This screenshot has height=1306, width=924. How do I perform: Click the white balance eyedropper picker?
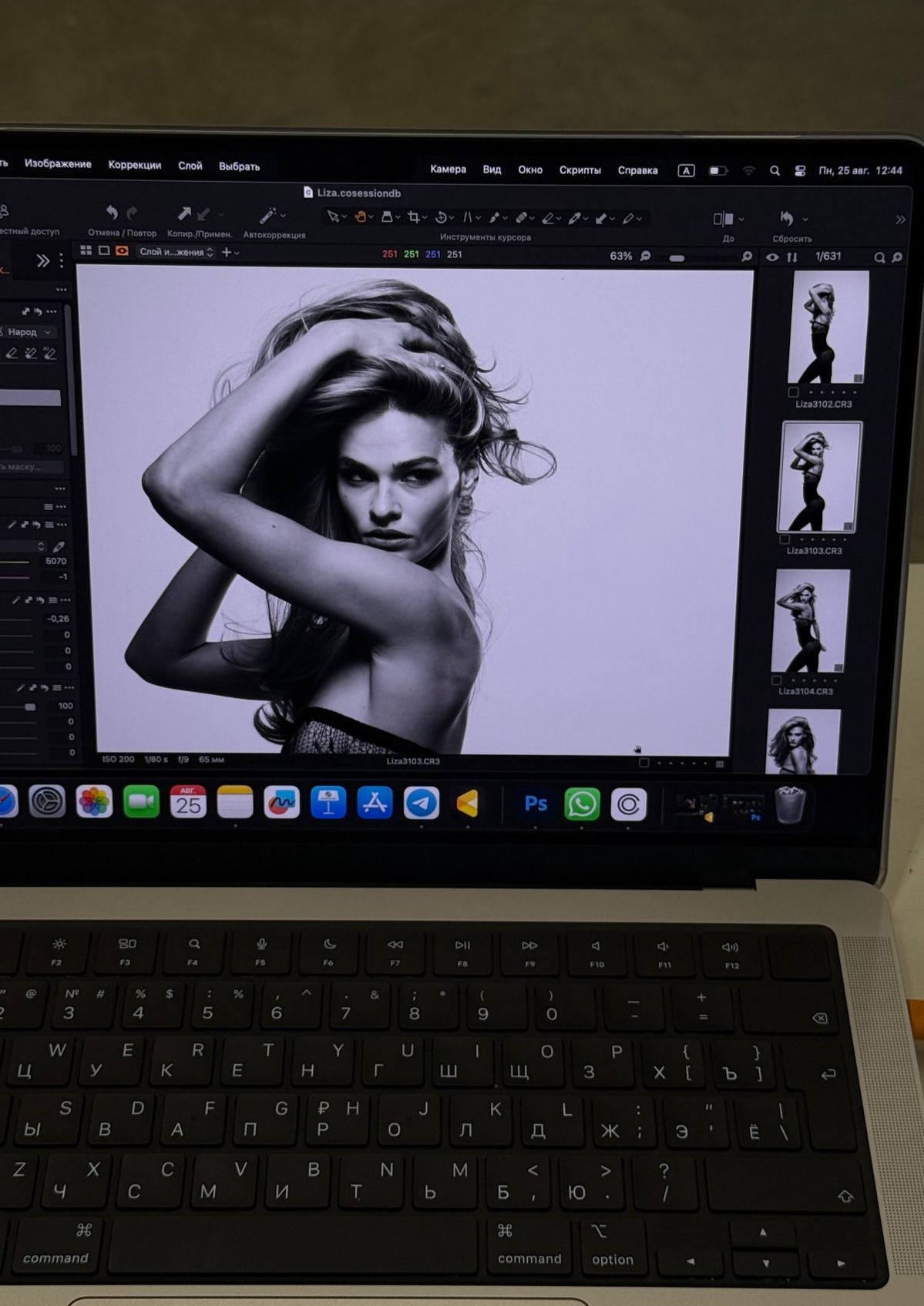click(x=59, y=546)
